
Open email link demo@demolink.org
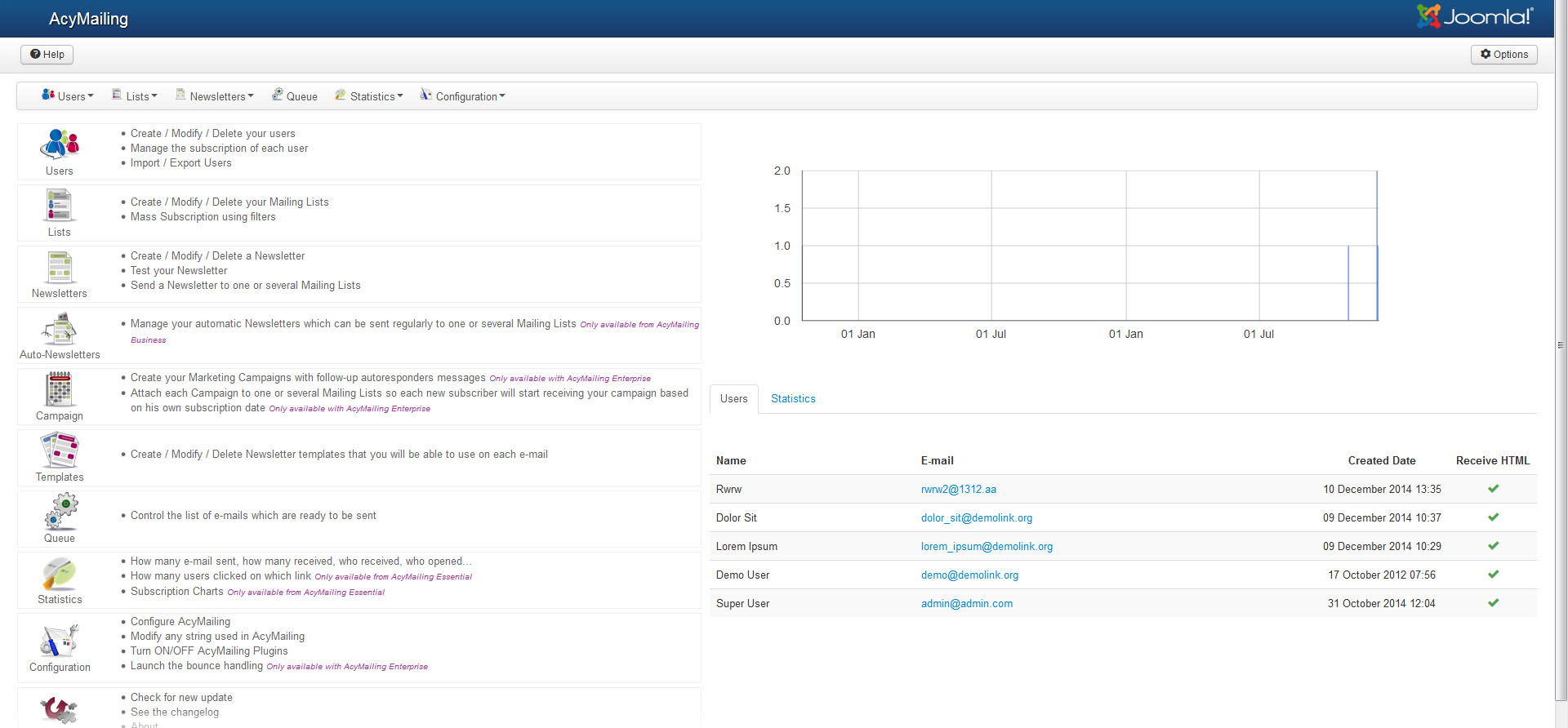(x=969, y=575)
